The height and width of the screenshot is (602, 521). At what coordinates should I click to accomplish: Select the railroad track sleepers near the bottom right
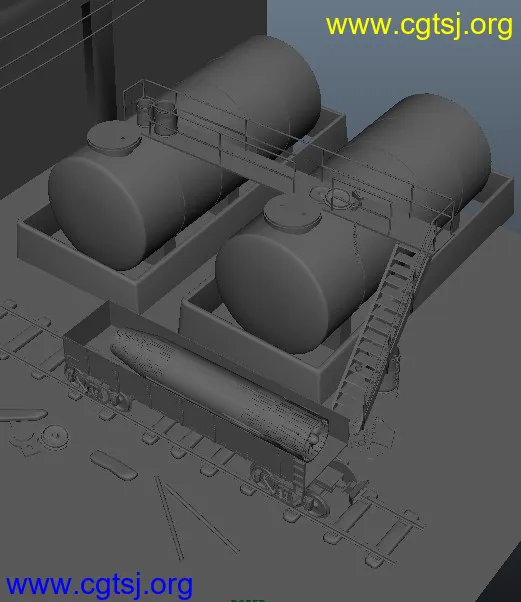pyautogui.click(x=378, y=530)
